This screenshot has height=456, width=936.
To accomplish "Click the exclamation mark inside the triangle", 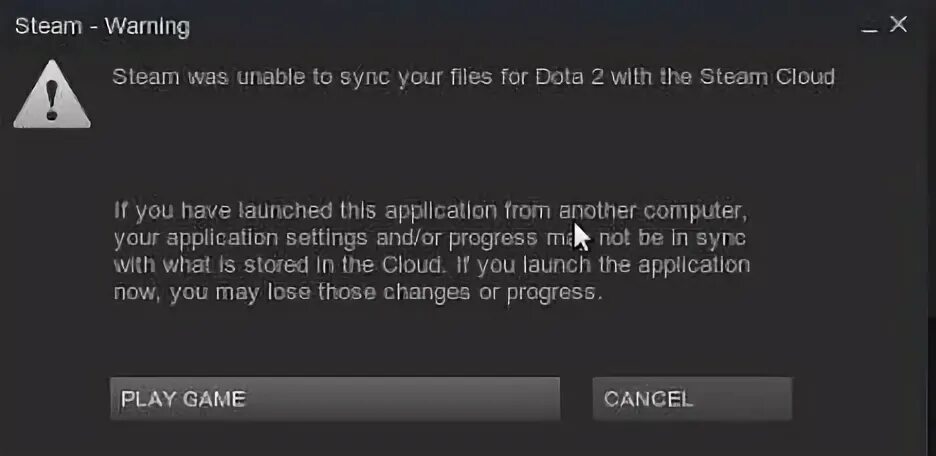I will [x=52, y=100].
